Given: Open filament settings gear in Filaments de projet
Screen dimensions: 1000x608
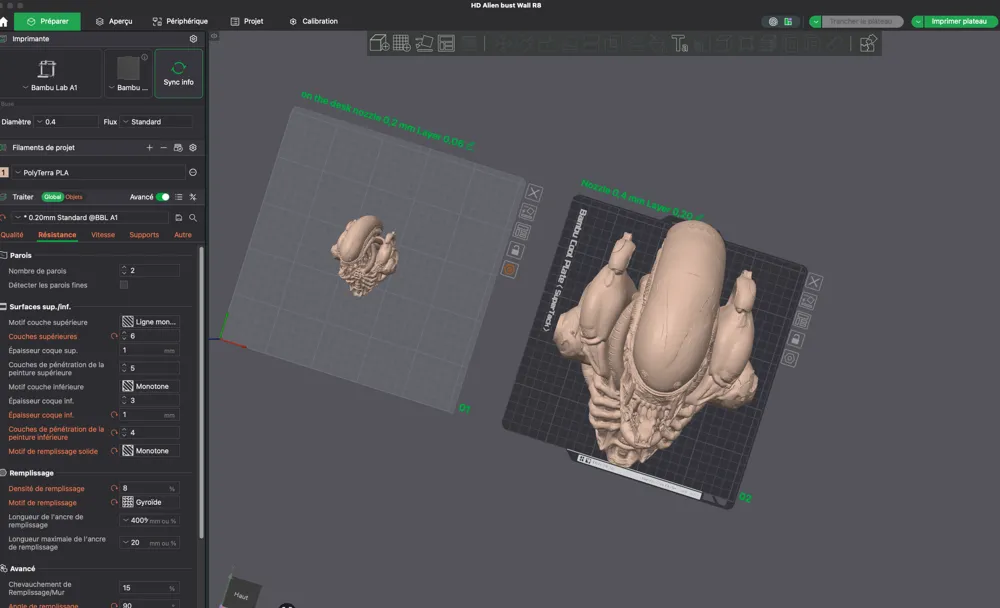Looking at the screenshot, I should click(x=193, y=147).
